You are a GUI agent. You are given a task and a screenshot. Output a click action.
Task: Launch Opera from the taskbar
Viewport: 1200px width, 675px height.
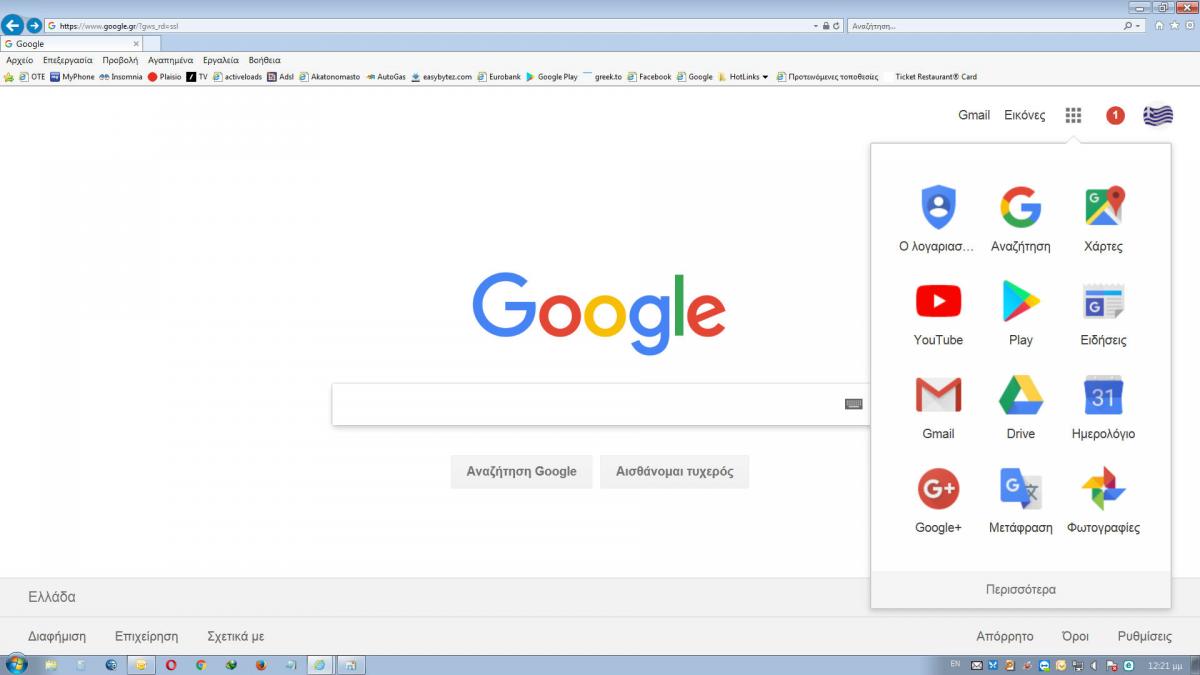point(171,664)
